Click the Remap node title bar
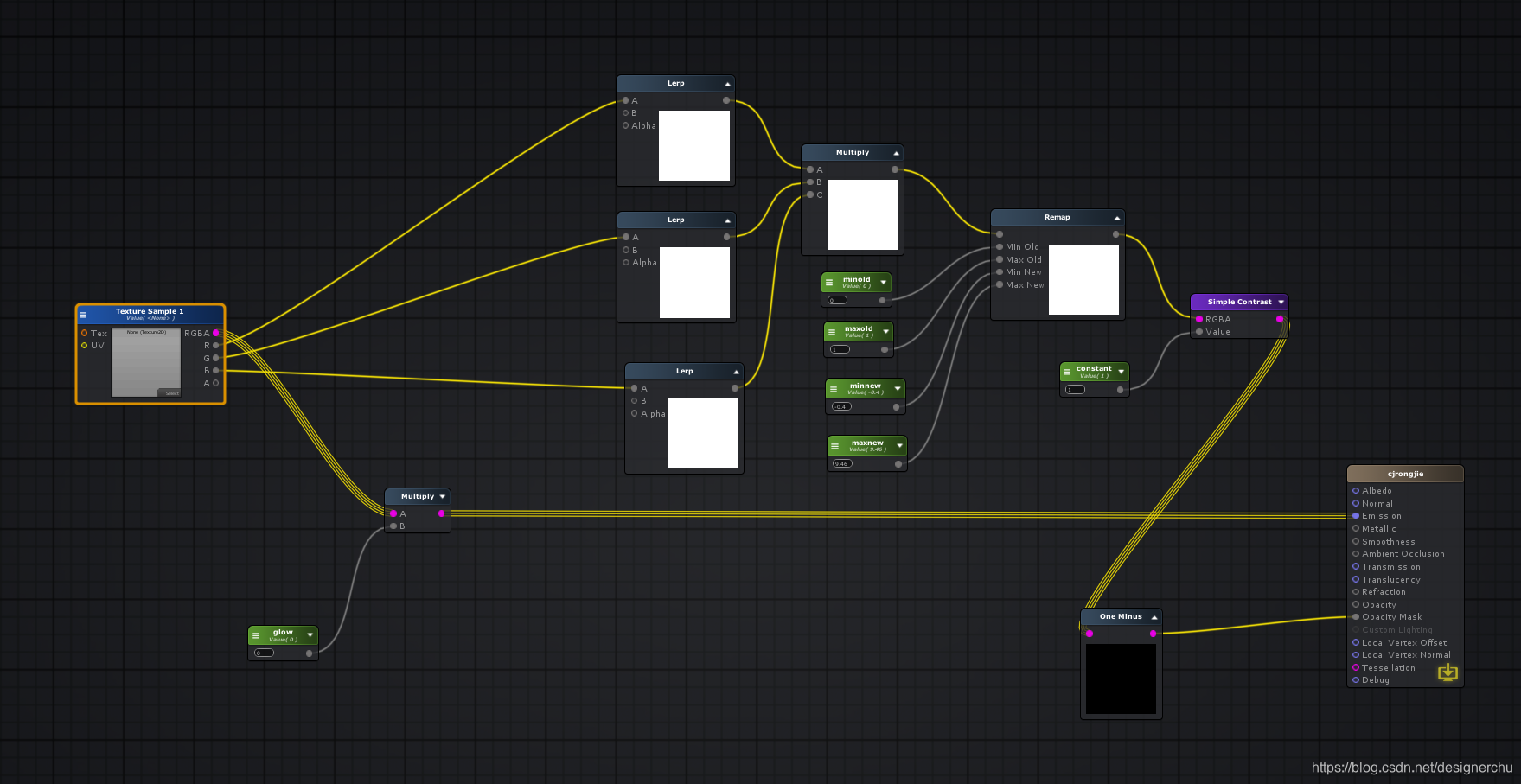This screenshot has width=1521, height=784. (x=1057, y=217)
